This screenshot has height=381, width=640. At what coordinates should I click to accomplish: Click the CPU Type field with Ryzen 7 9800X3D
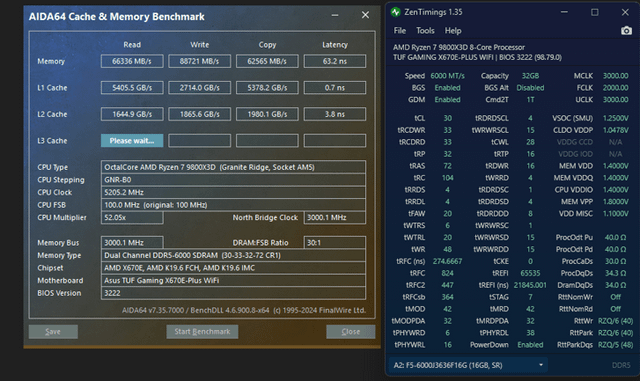[233, 167]
